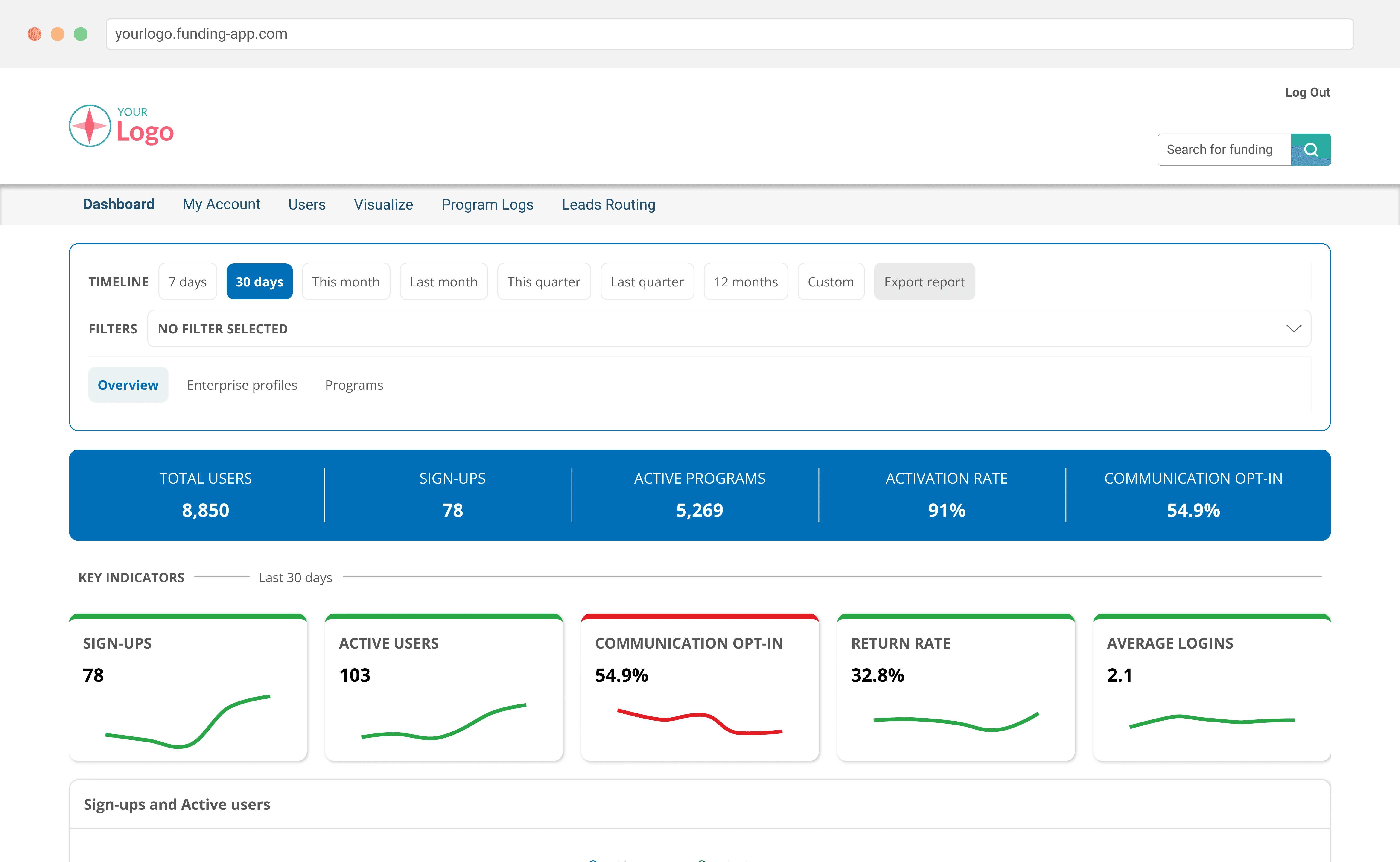Open the My Account menu item
Screen dimensions: 1400x862
(221, 204)
